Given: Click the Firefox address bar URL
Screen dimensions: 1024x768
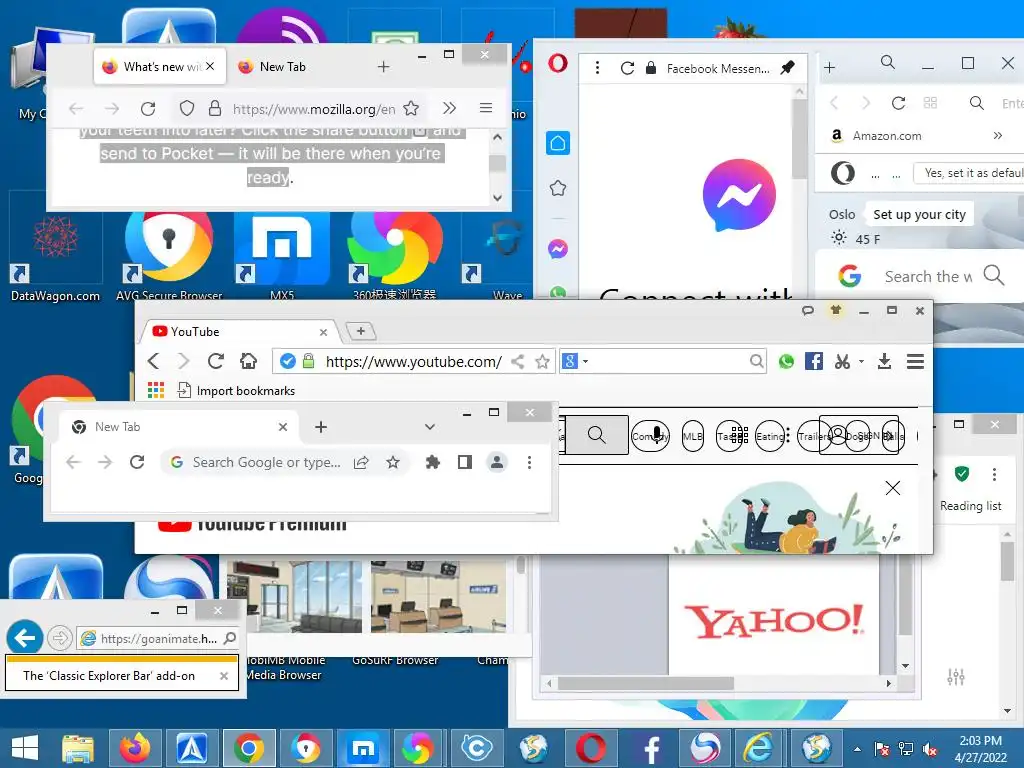Looking at the screenshot, I should click(313, 109).
